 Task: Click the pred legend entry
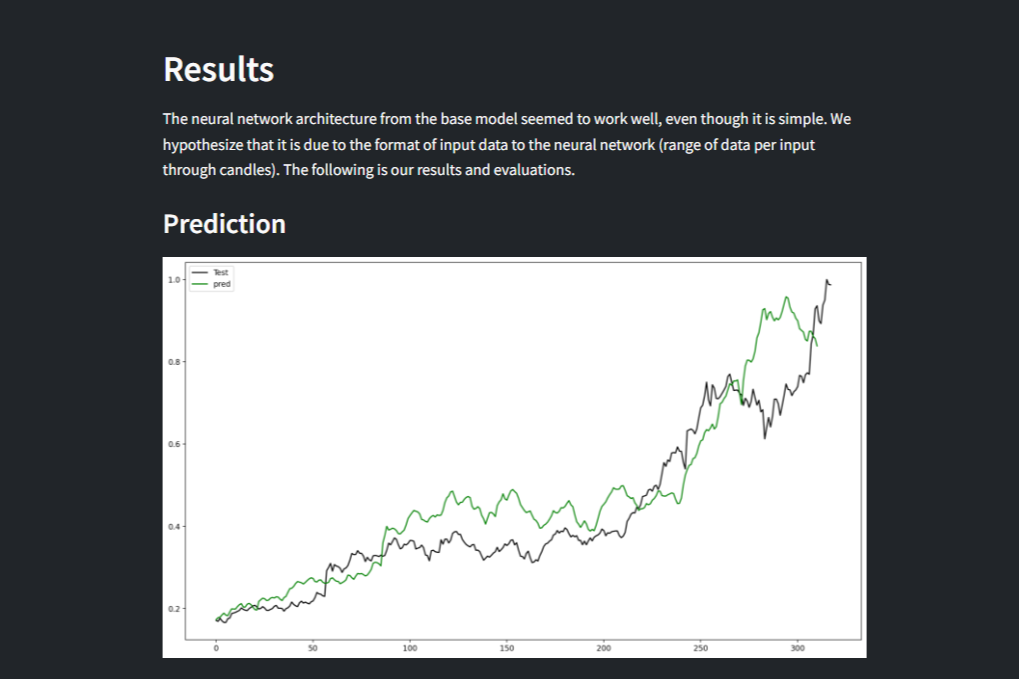(x=222, y=284)
